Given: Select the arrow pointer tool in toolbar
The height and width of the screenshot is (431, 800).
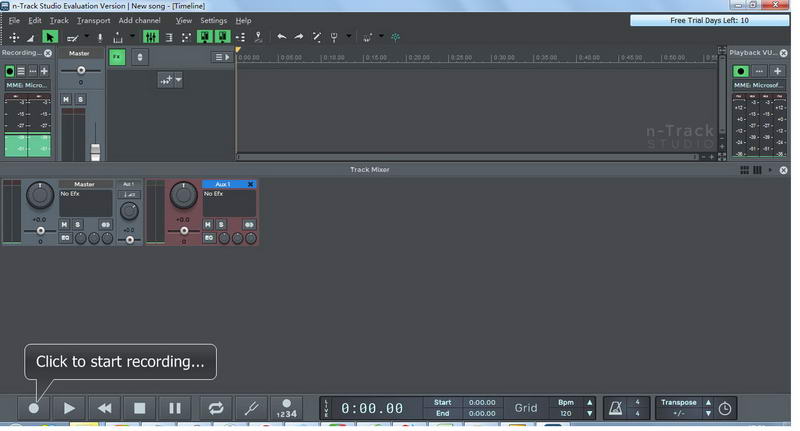Looking at the screenshot, I should [x=49, y=37].
